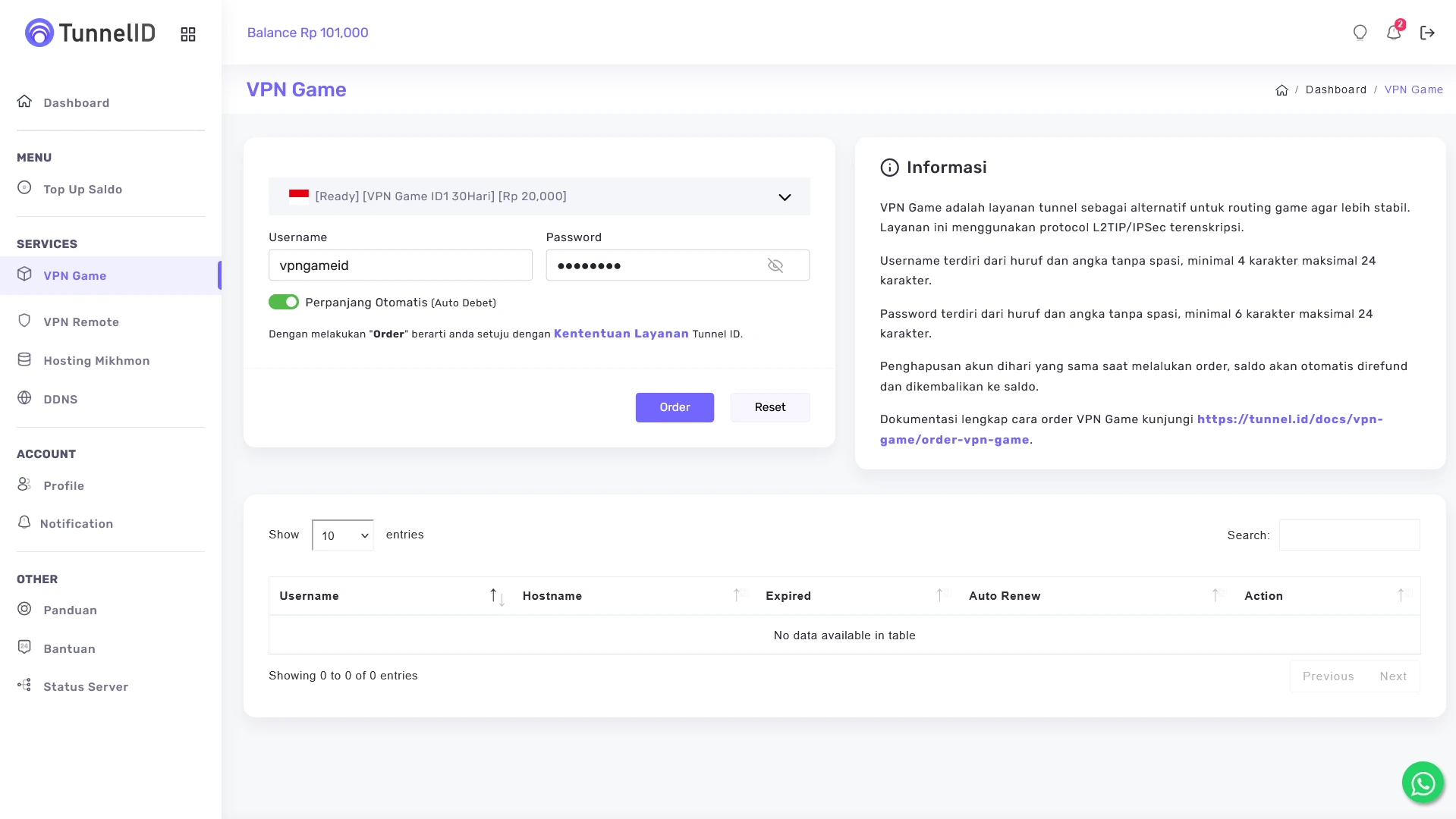The image size is (1456, 819).
Task: Sort table by Expired column
Action: (857, 596)
